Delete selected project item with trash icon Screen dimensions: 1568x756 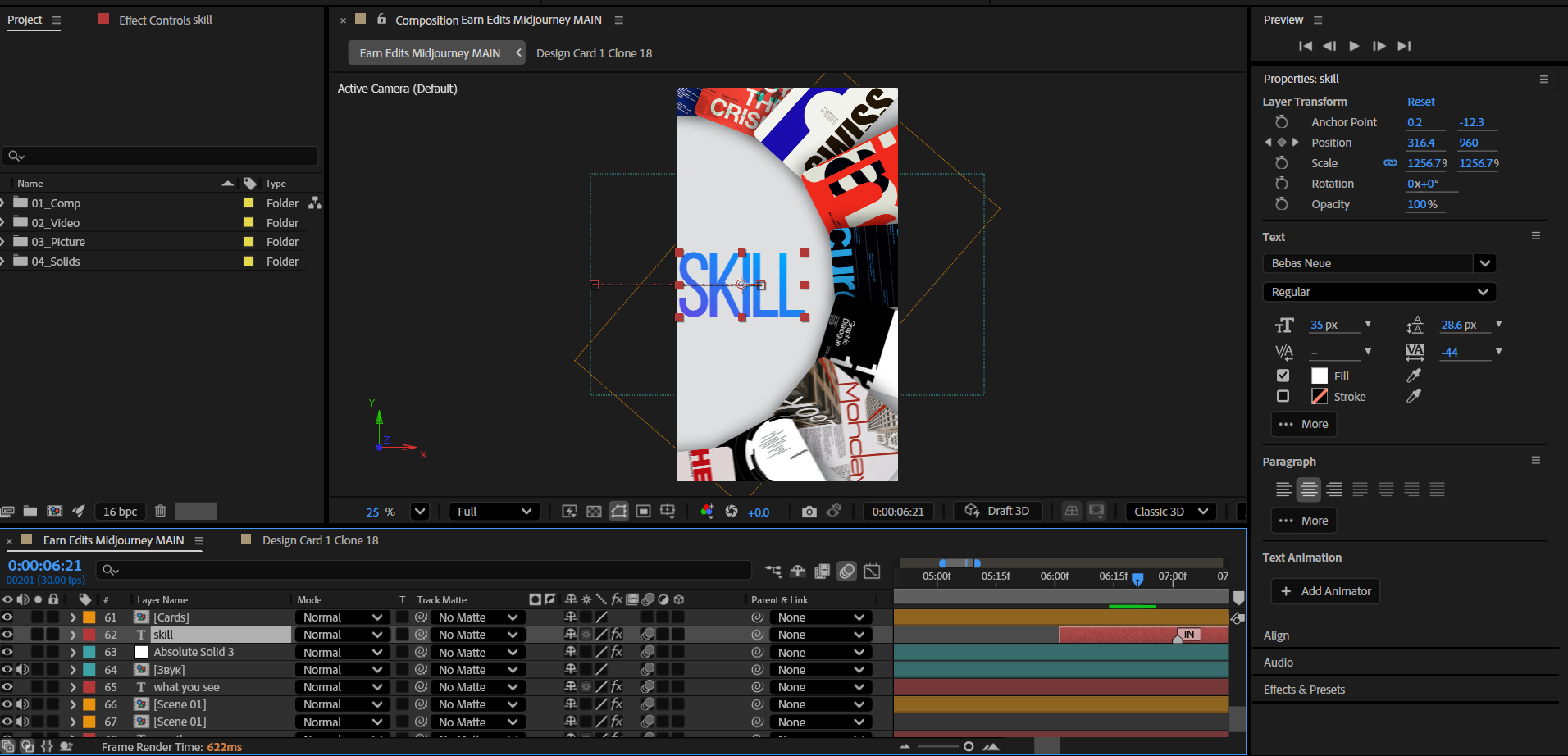[x=161, y=511]
